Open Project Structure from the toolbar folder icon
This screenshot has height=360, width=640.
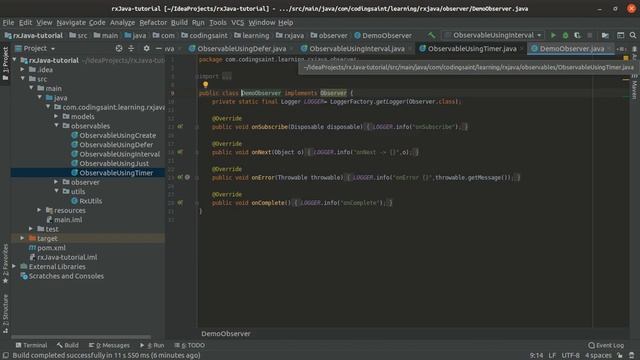[x=605, y=36]
